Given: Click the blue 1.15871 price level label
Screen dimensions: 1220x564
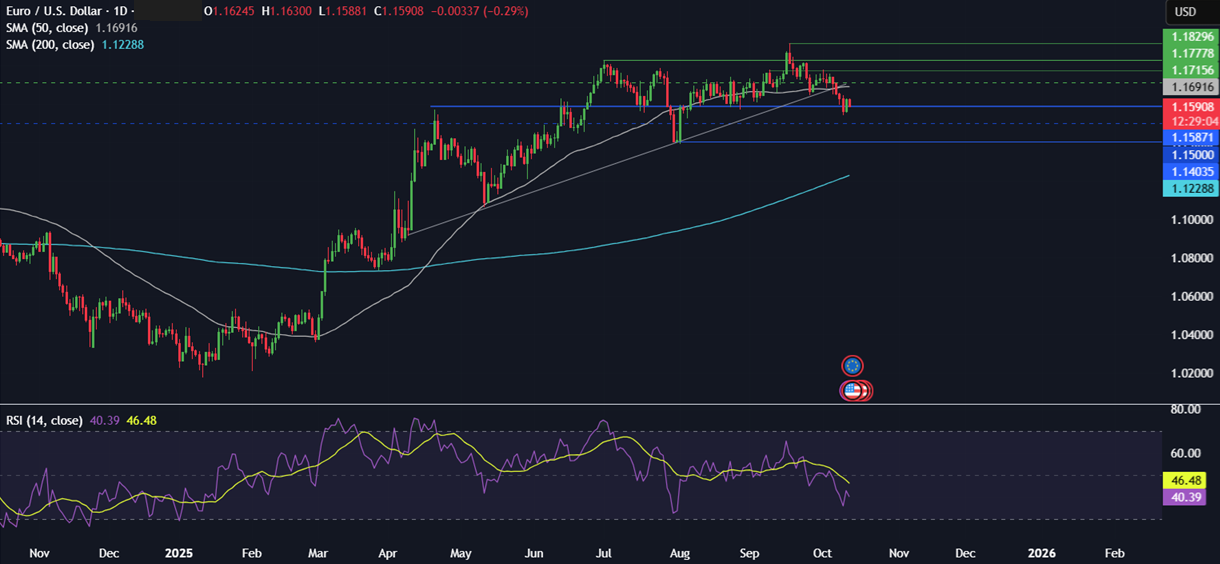Looking at the screenshot, I should pos(1188,136).
